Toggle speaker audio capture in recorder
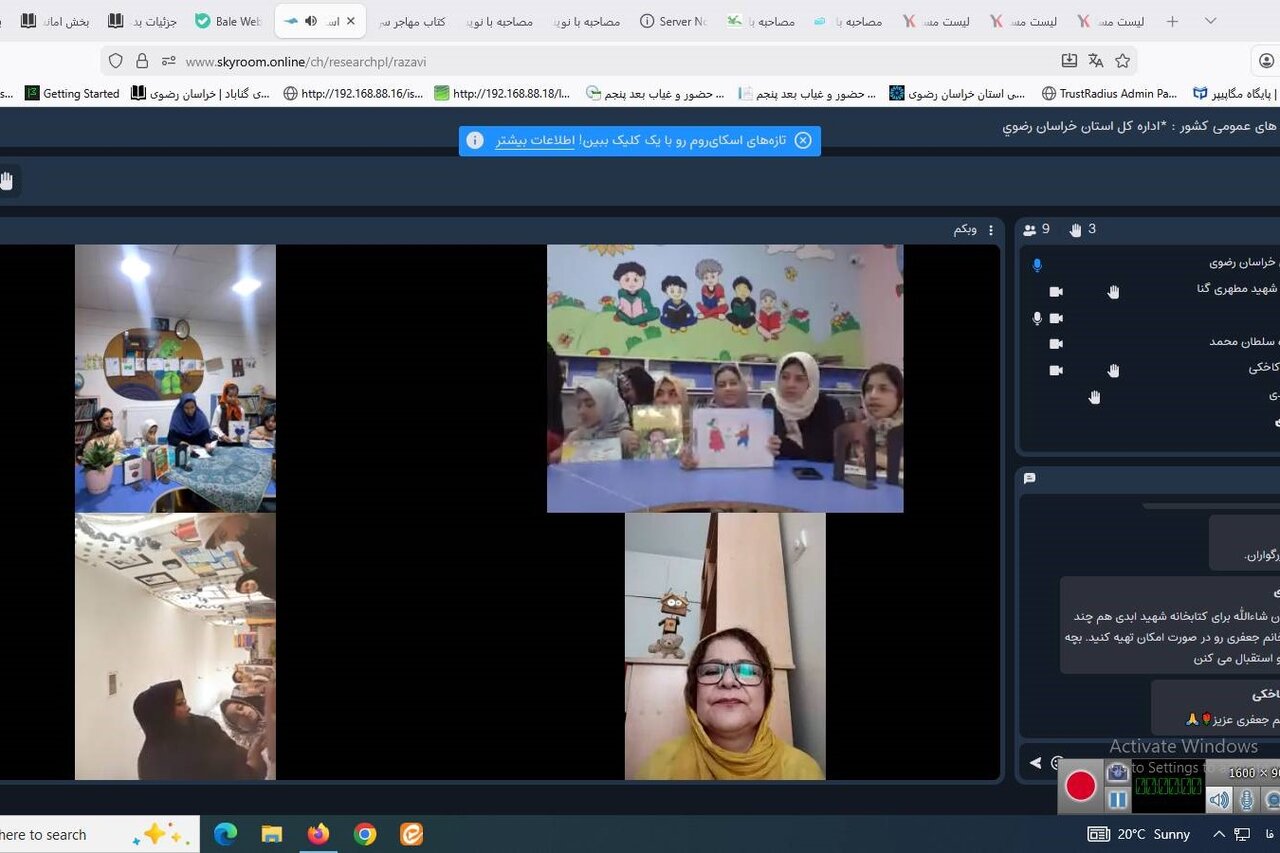The image size is (1280, 853). tap(1219, 799)
